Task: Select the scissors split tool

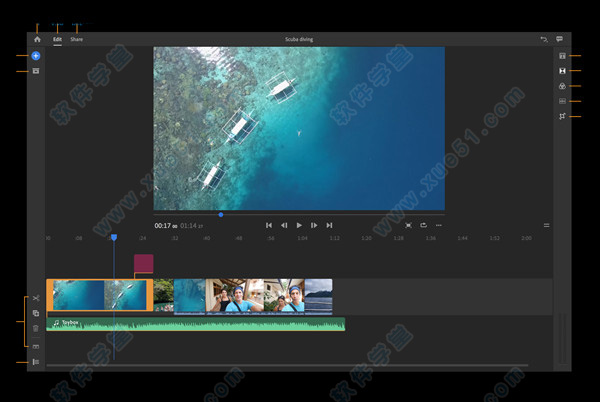Action: [36, 299]
